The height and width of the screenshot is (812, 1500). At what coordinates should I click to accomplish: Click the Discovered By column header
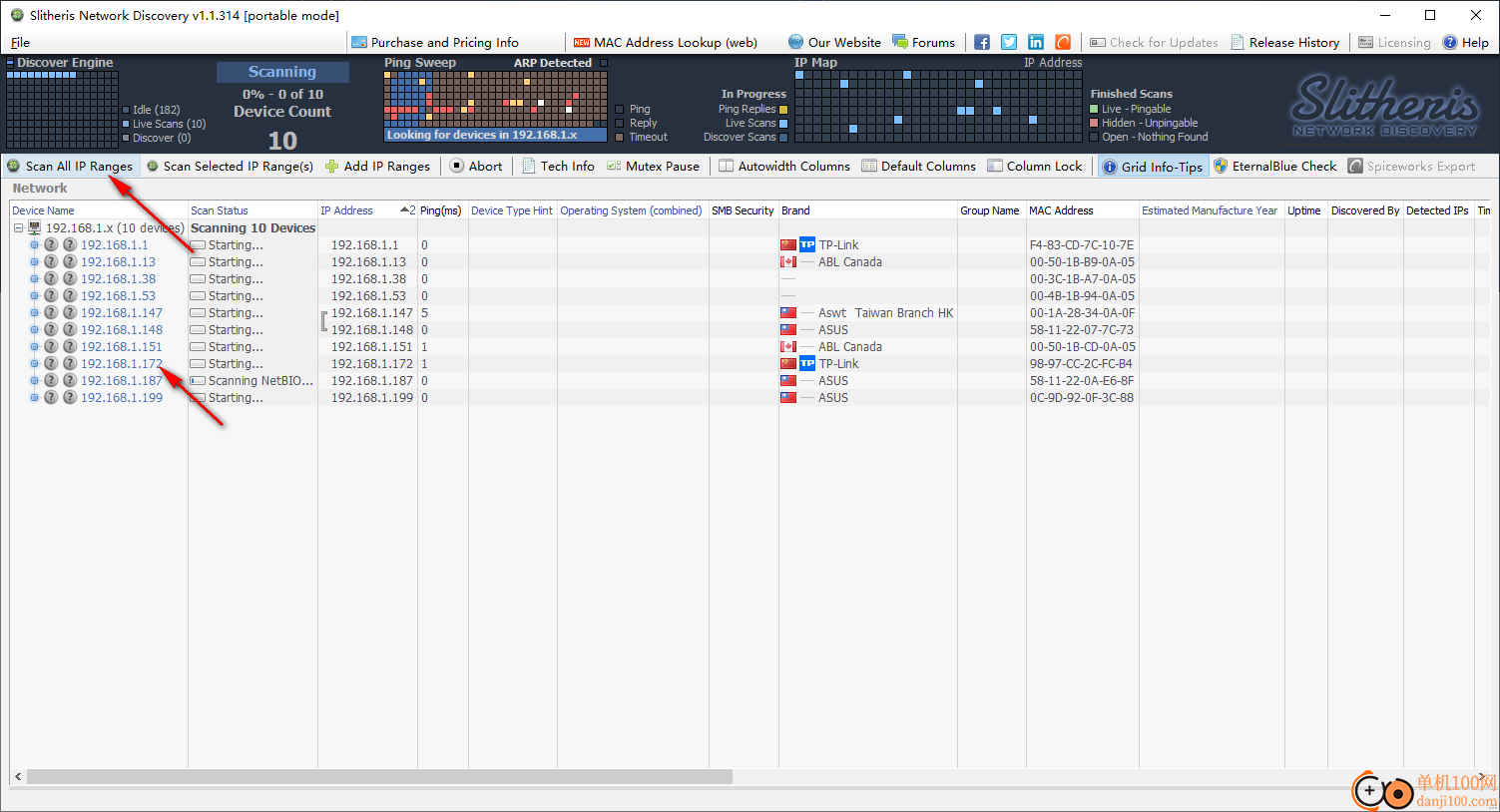[x=1365, y=210]
